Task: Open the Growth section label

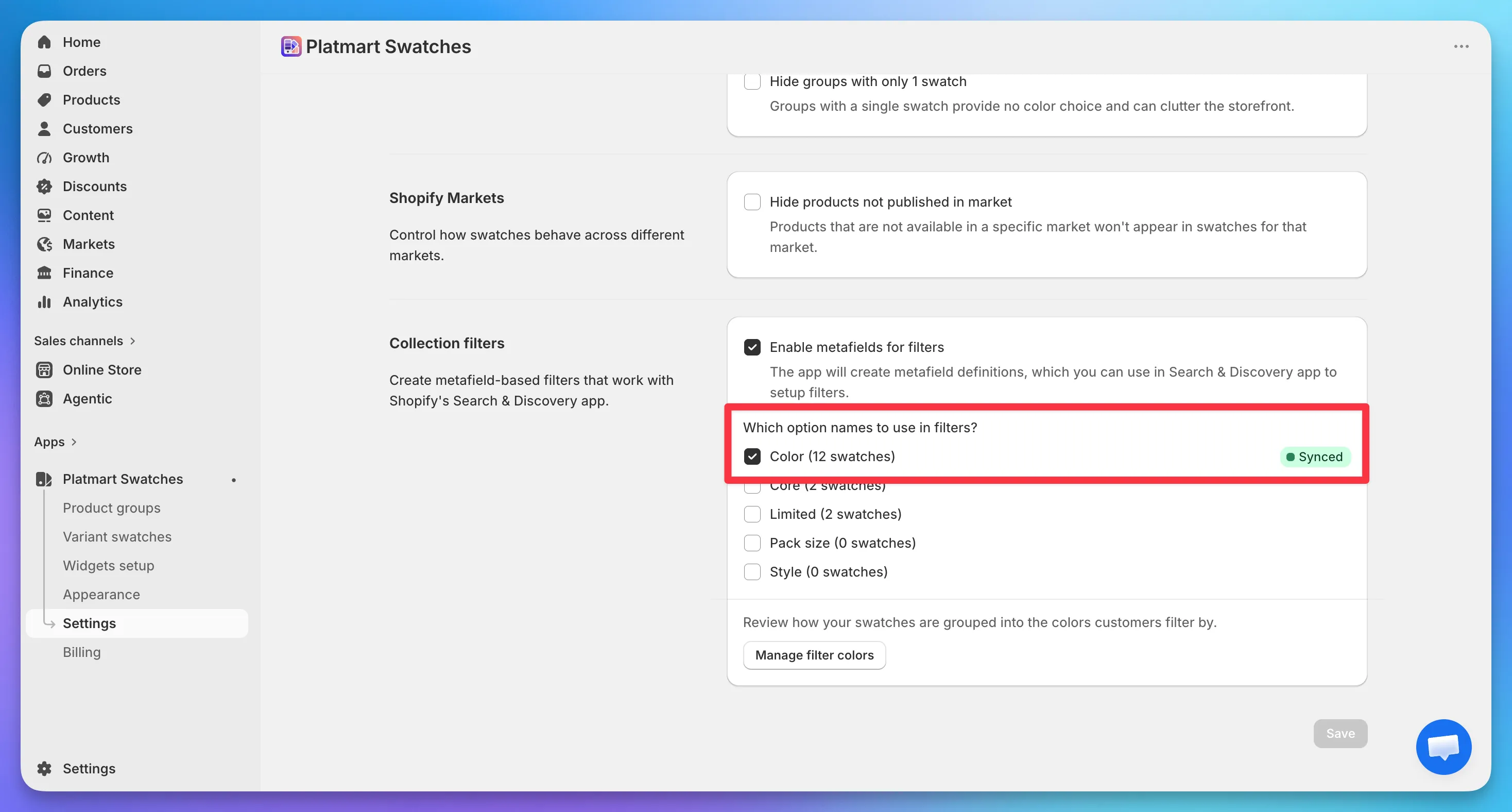Action: point(85,157)
